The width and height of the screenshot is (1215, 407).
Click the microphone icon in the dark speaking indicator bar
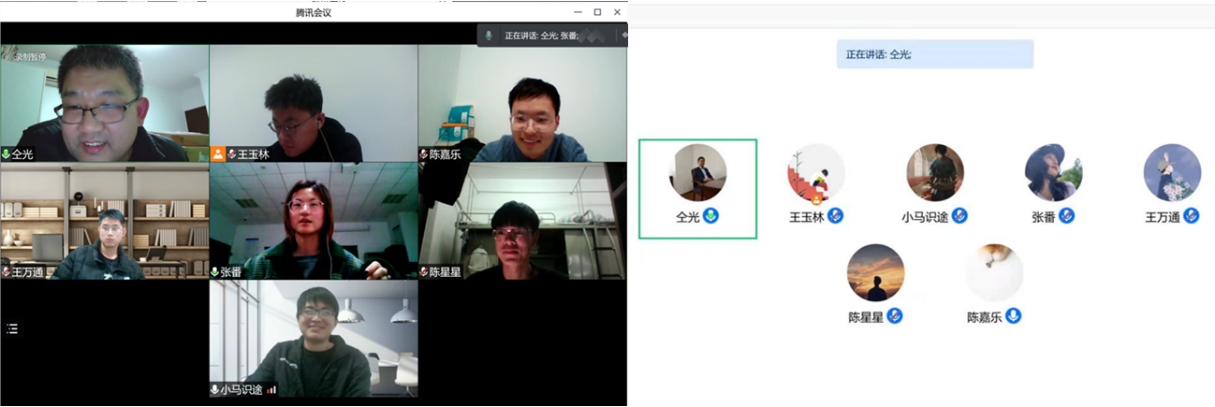(489, 35)
